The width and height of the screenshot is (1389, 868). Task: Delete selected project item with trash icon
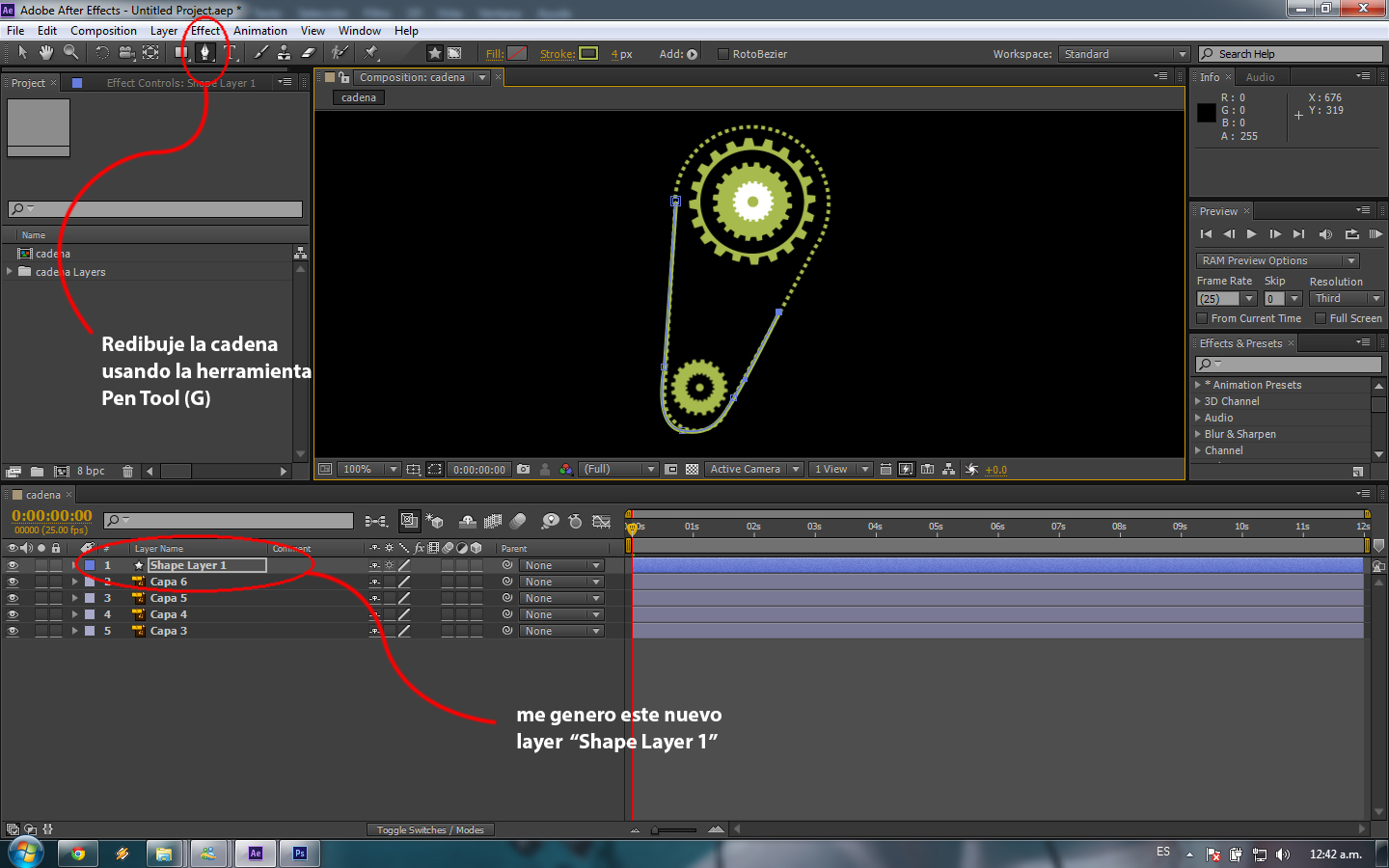pyautogui.click(x=127, y=472)
